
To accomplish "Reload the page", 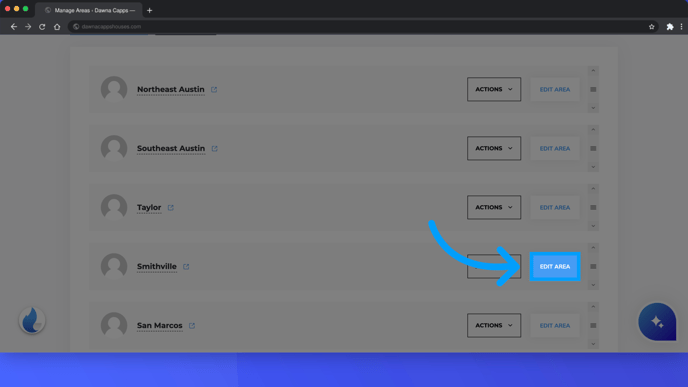I will coord(42,27).
